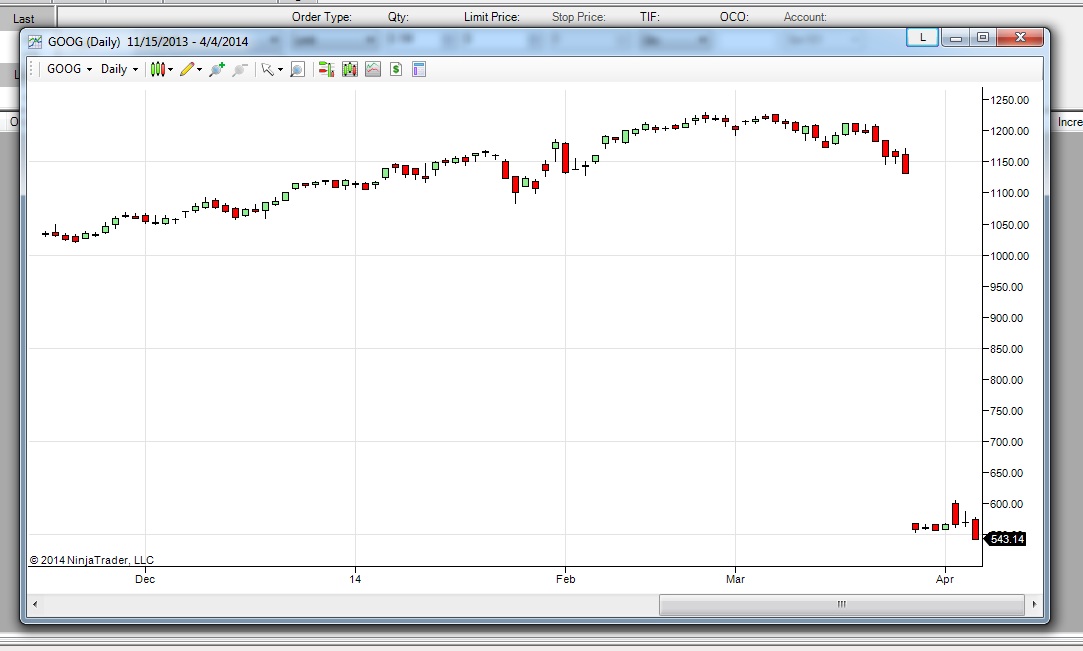Open the Strategies dollar-sign icon
Image resolution: width=1083 pixels, height=651 pixels.
coord(396,69)
